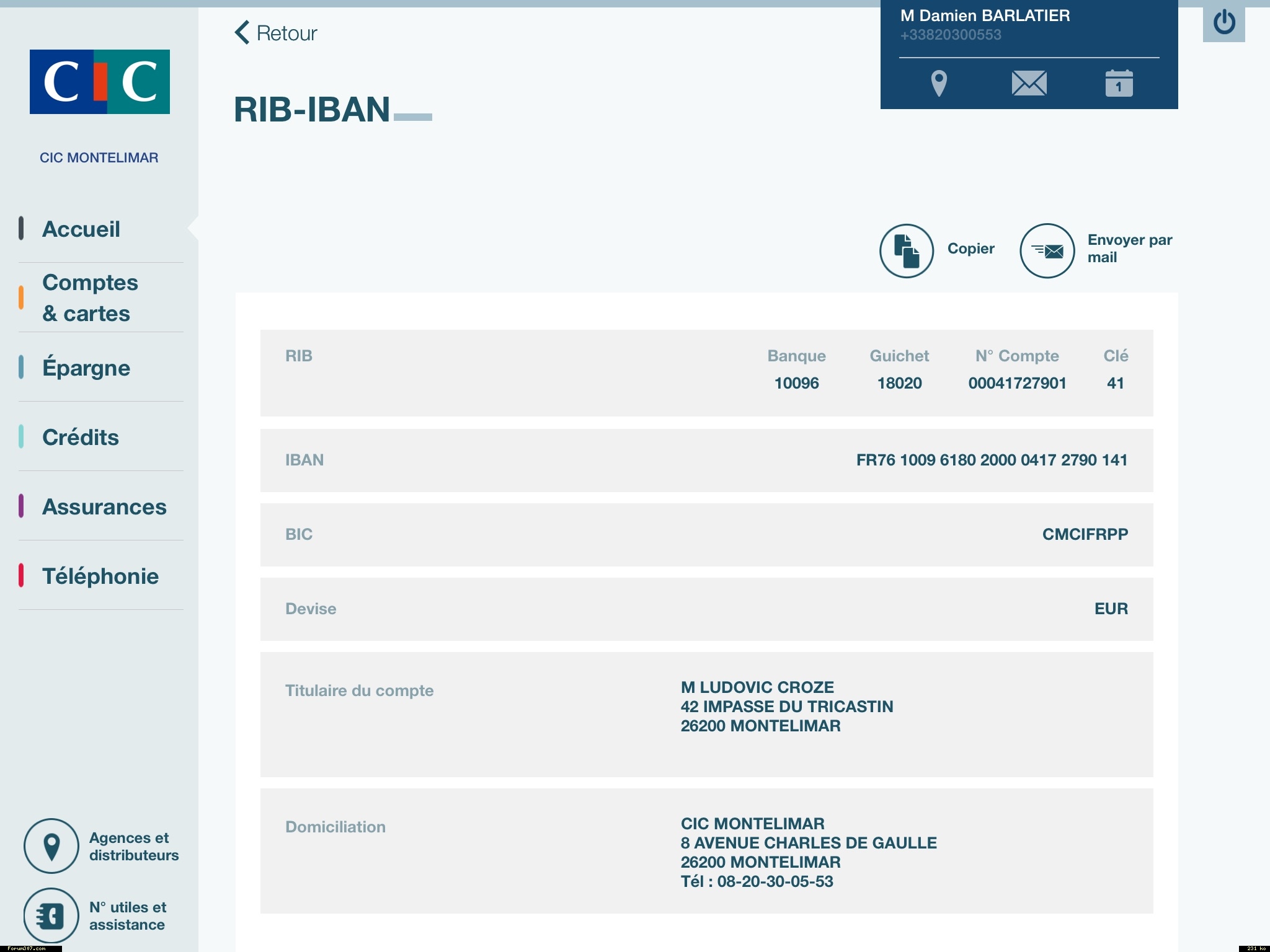Click the power logout icon
The height and width of the screenshot is (952, 1270).
click(1223, 23)
